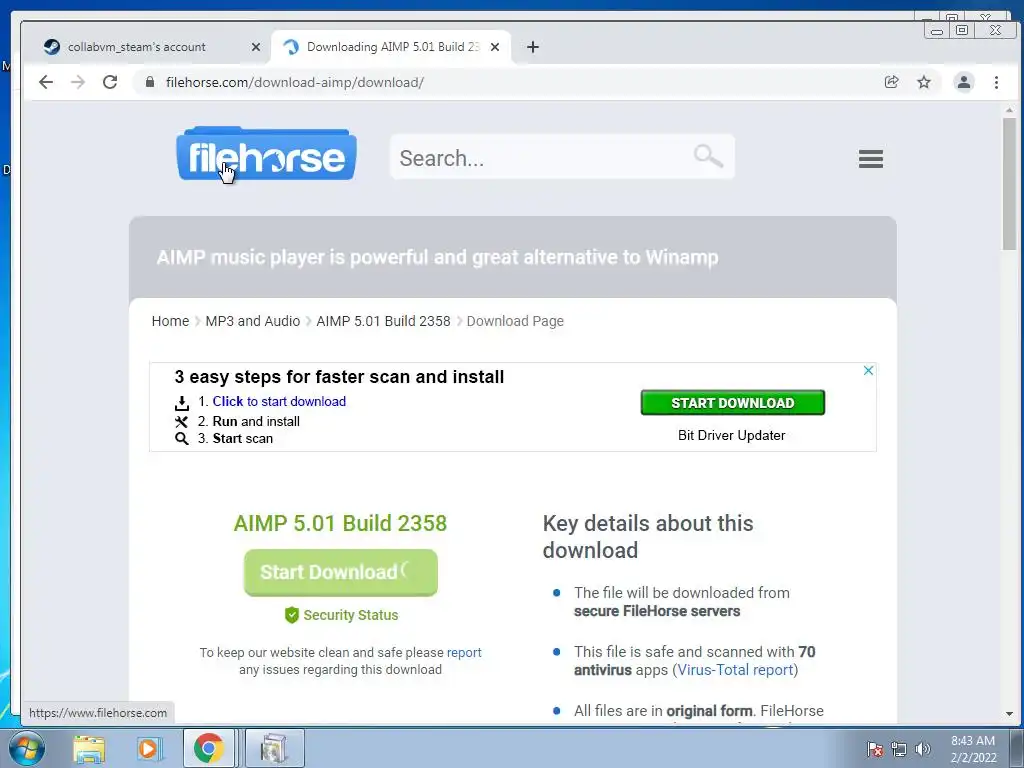The image size is (1024, 768).
Task: Click the green START DOWNLOAD ad button
Action: (733, 403)
